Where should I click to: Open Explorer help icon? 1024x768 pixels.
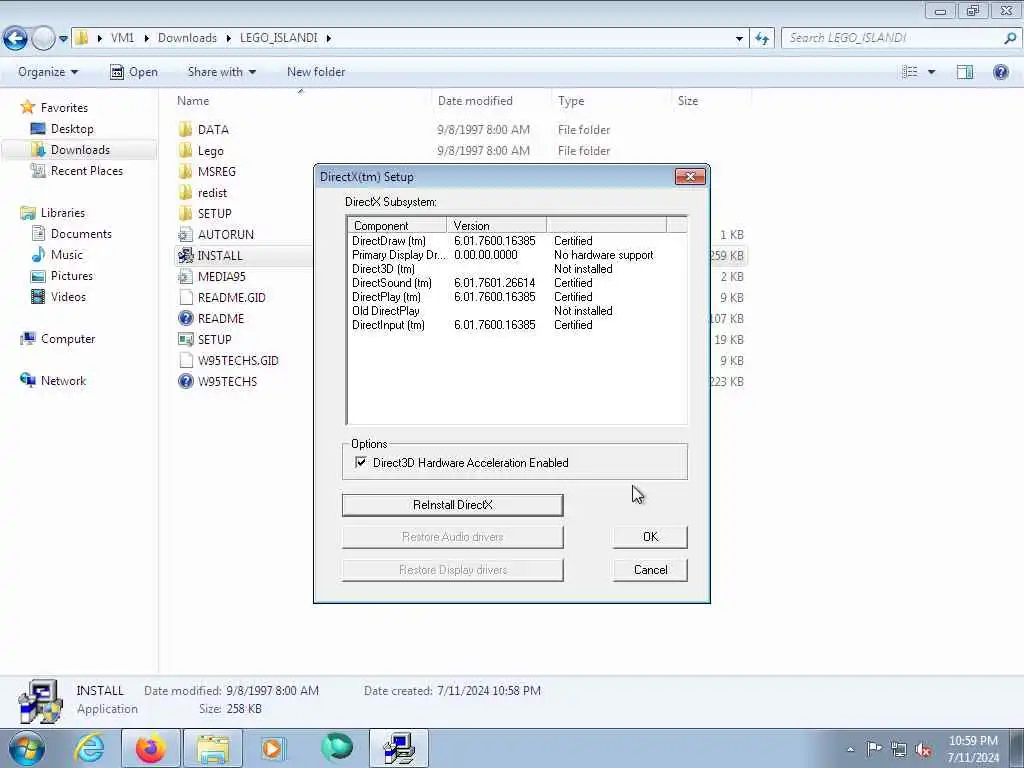pos(1000,72)
